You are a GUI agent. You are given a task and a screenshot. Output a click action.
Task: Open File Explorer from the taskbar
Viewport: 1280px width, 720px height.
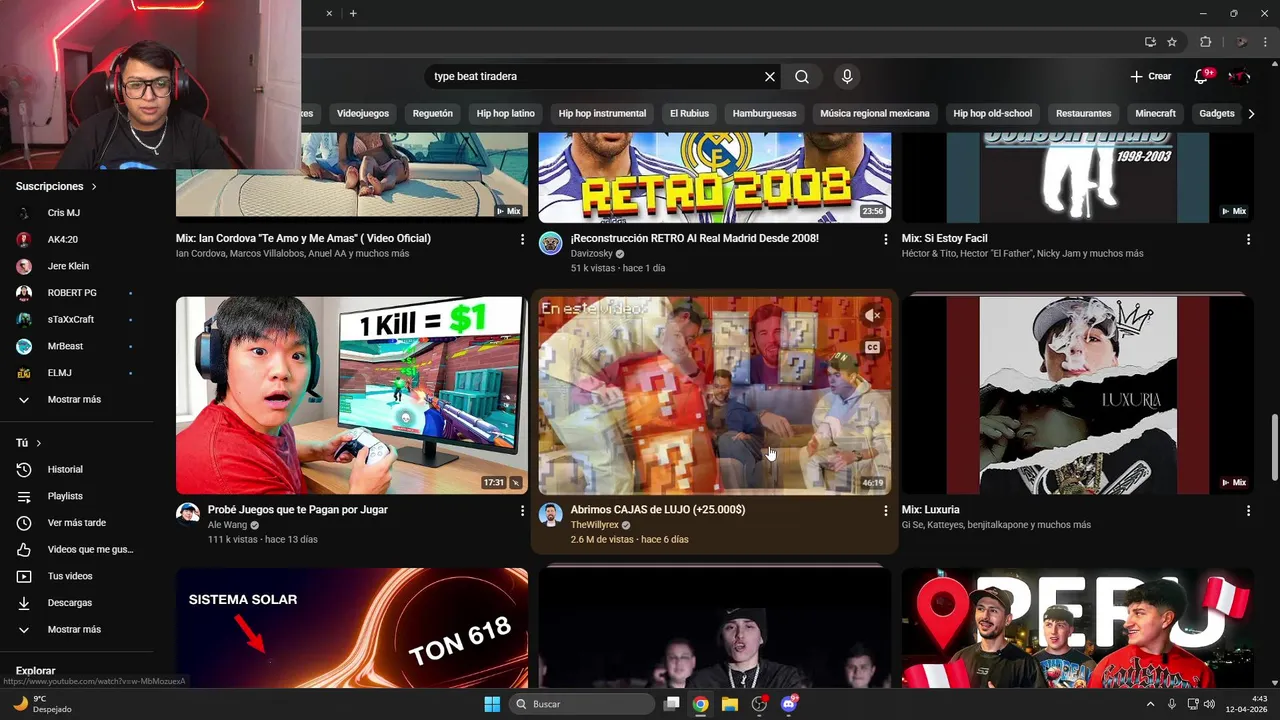730,704
